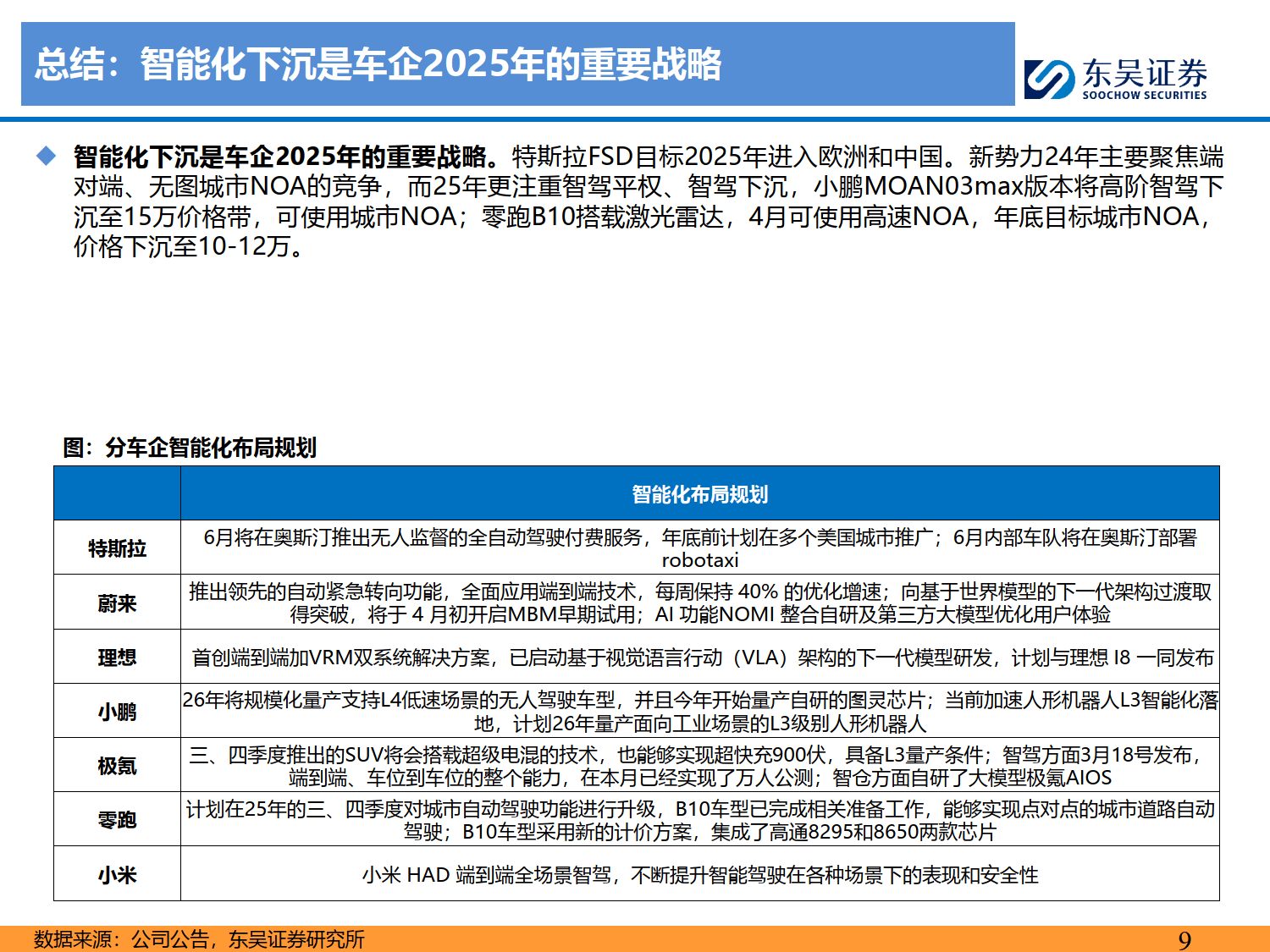Click the blue diamond bullet marker
The height and width of the screenshot is (952, 1270).
46,156
